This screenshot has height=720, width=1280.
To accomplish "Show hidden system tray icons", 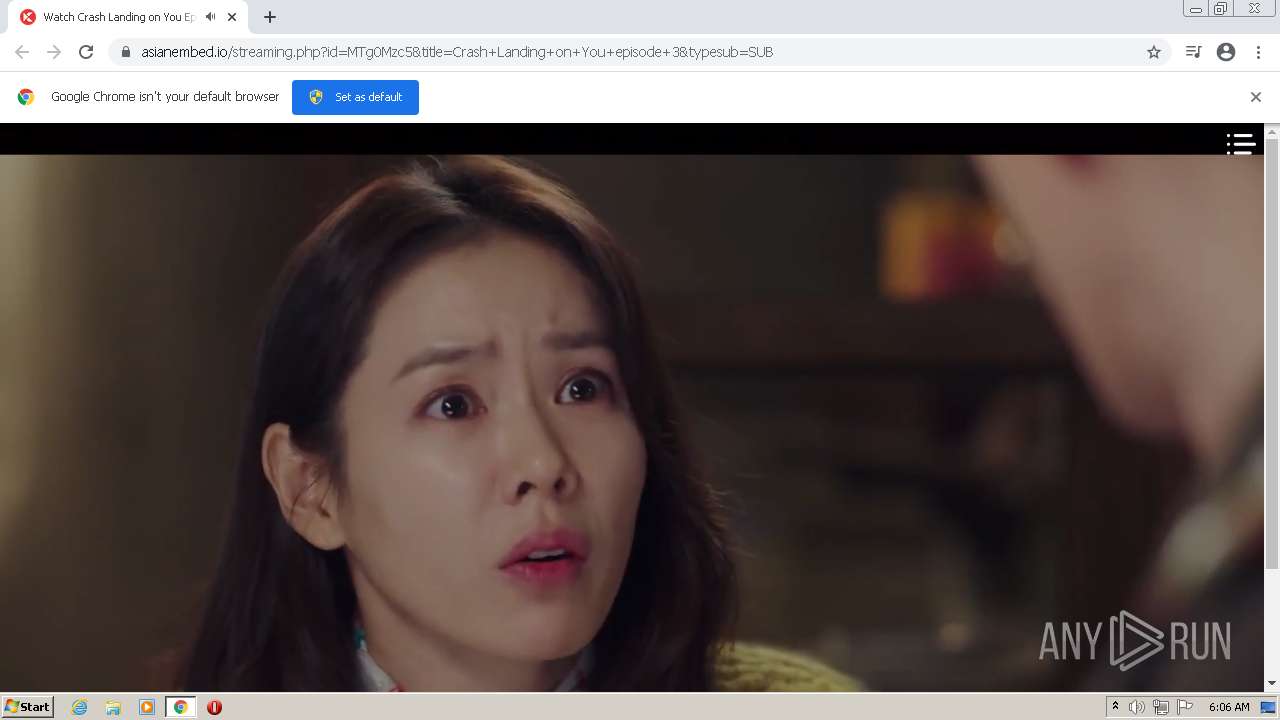I will 1115,707.
